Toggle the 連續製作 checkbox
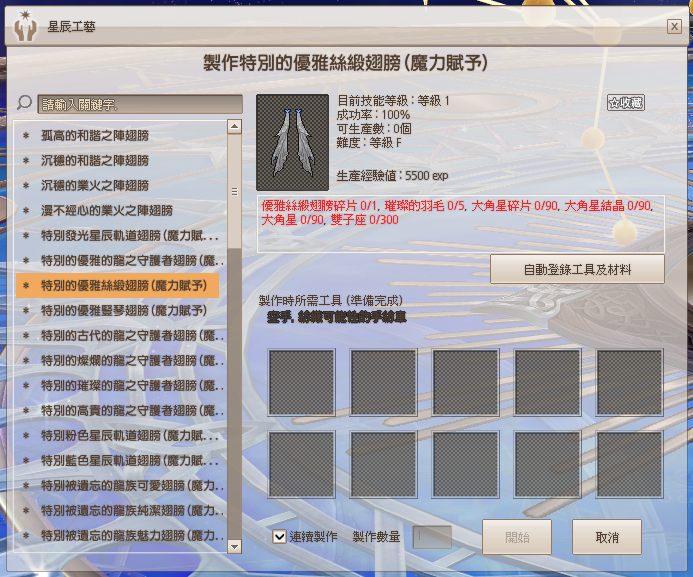This screenshot has height=577, width=693. tap(280, 537)
